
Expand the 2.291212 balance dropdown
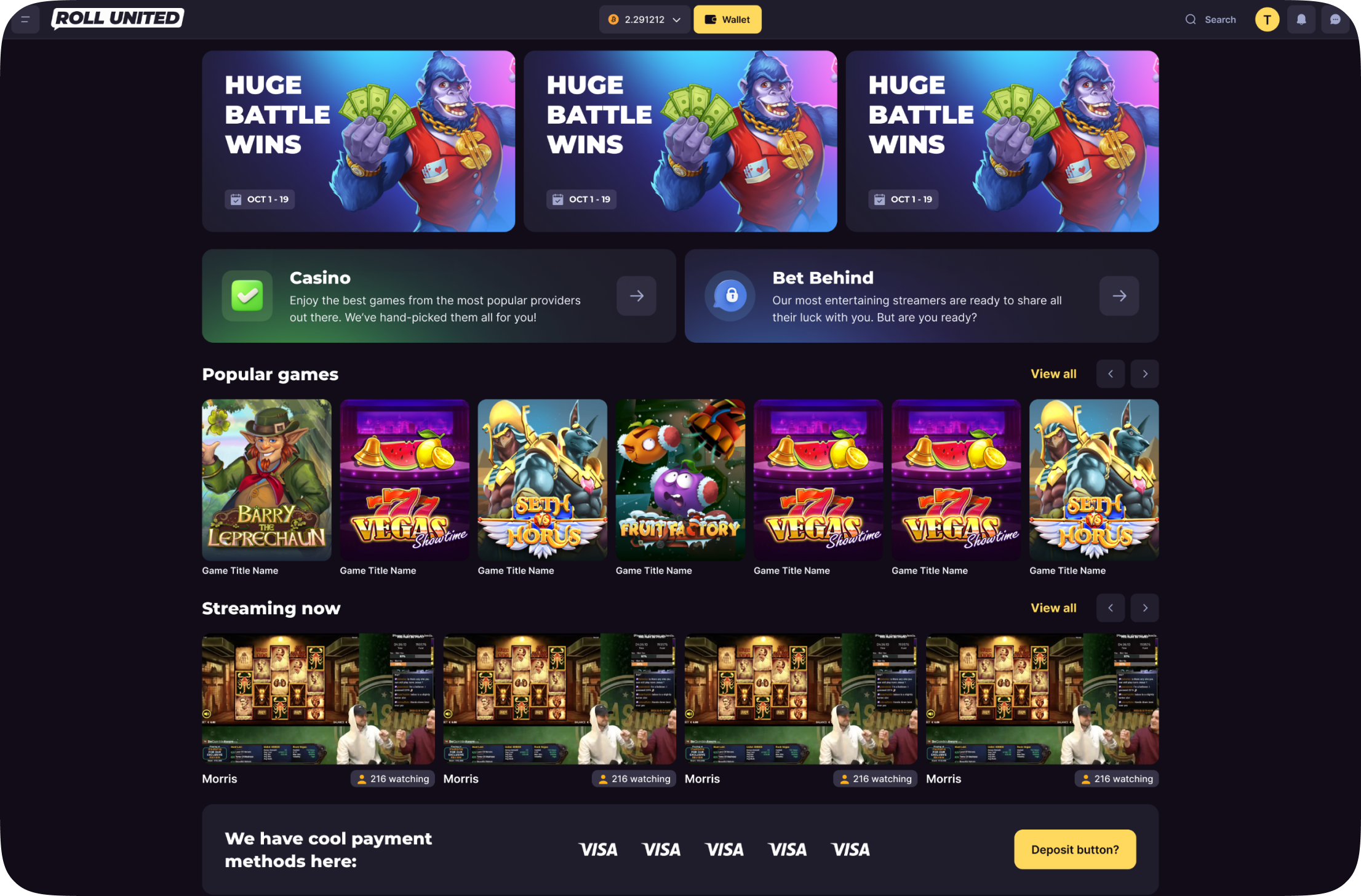(644, 19)
